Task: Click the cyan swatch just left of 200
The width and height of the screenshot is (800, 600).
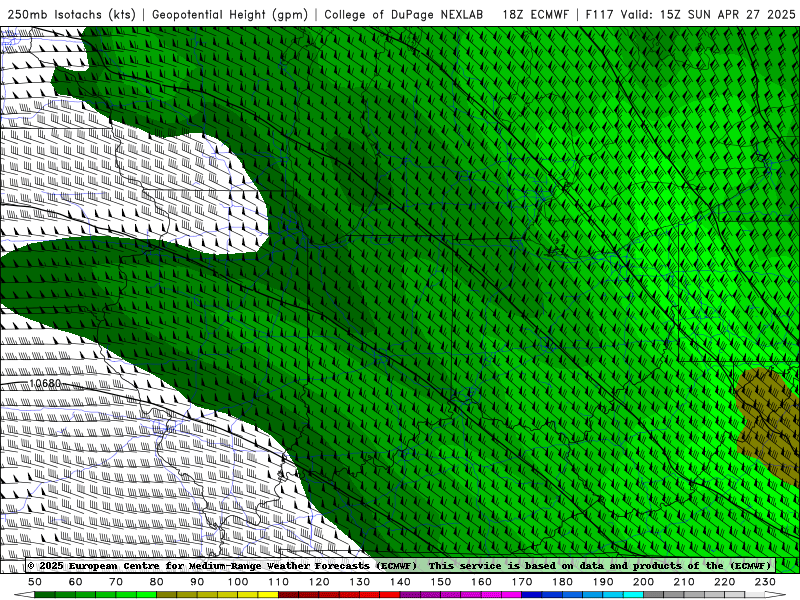Action: (633, 594)
